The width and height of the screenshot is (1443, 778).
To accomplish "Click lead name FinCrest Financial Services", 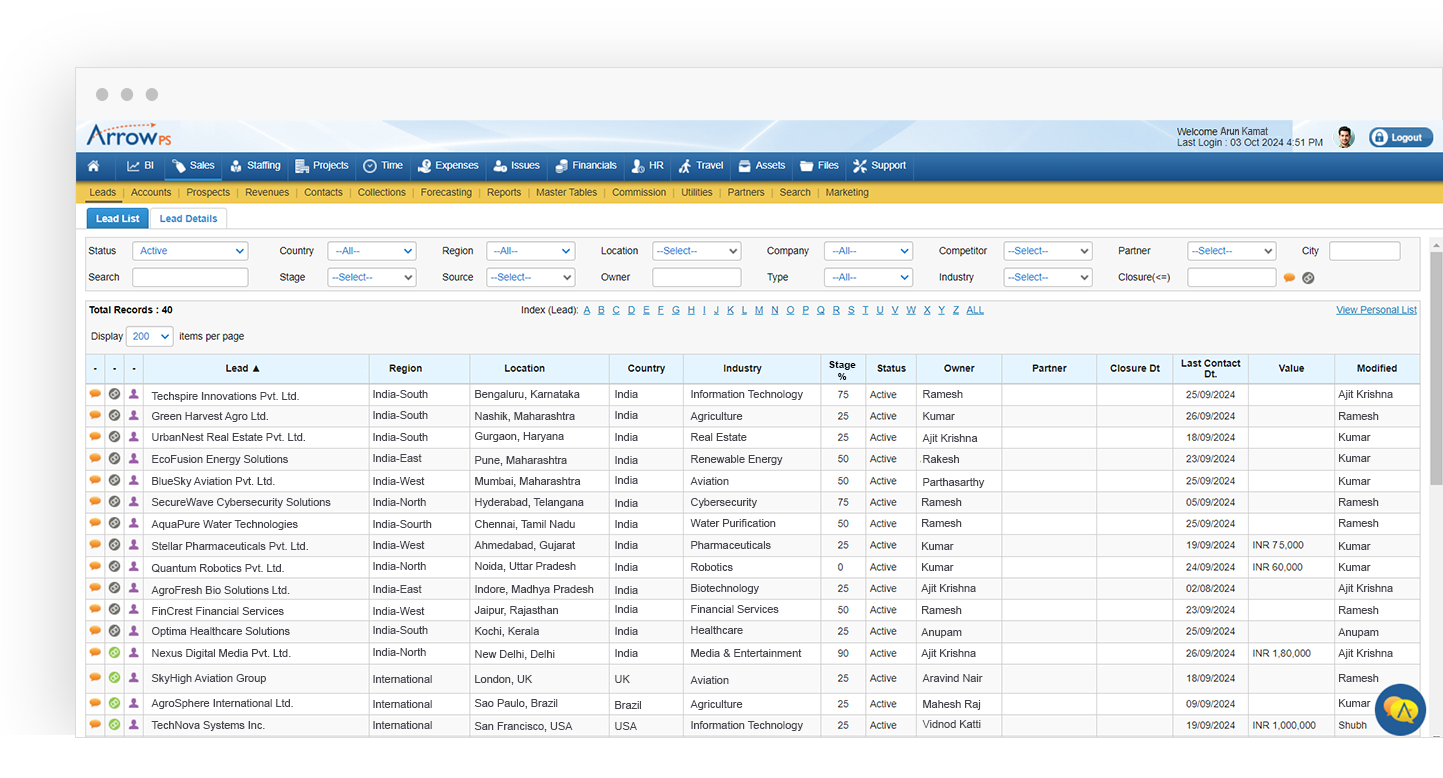I will [x=218, y=610].
